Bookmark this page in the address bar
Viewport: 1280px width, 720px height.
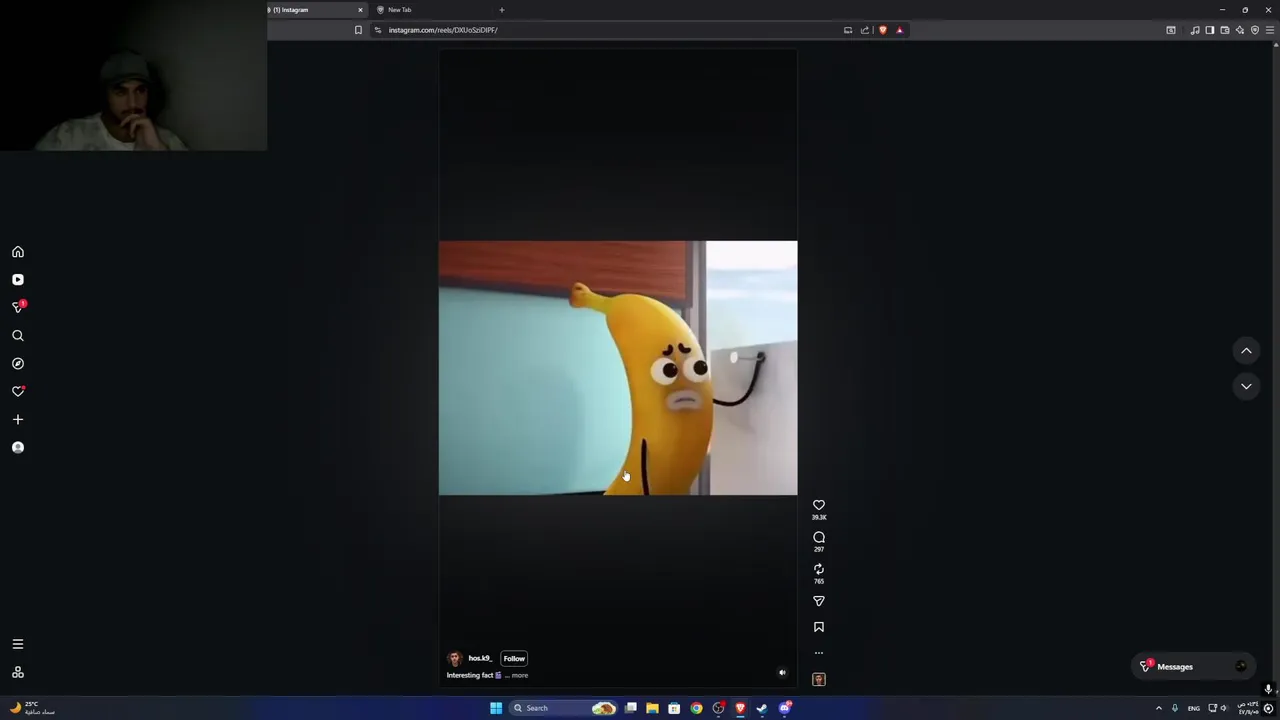(358, 30)
